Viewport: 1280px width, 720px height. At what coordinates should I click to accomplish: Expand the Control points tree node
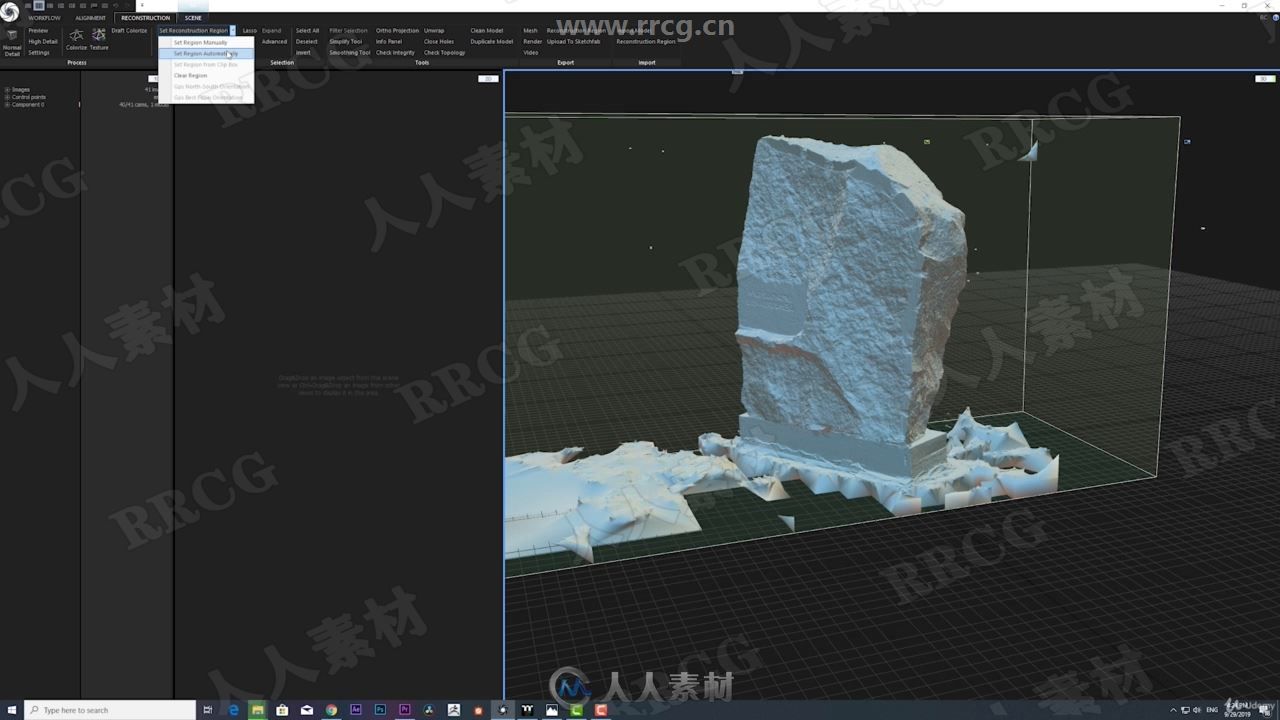coord(7,97)
